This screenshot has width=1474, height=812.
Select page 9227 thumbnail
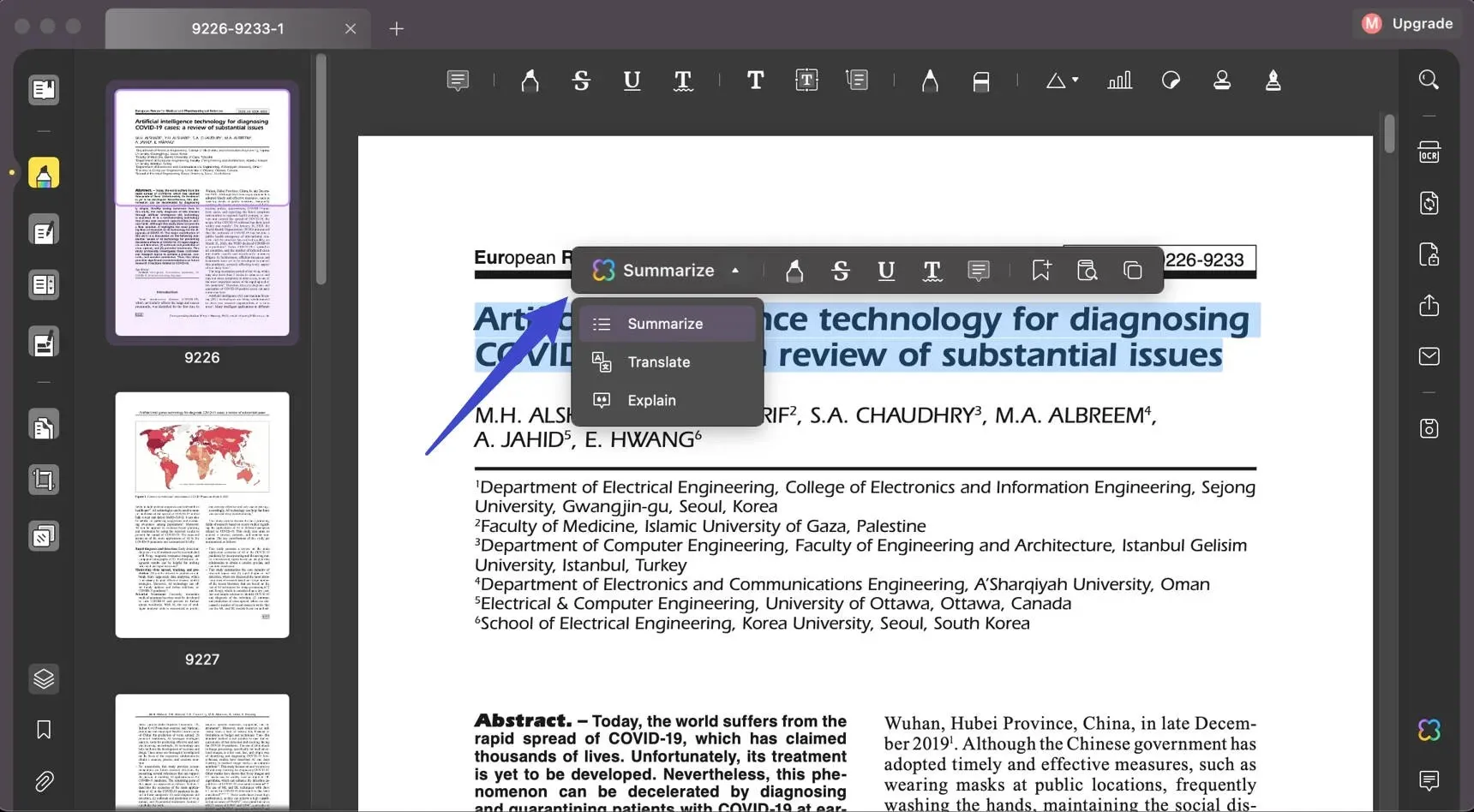tap(202, 515)
